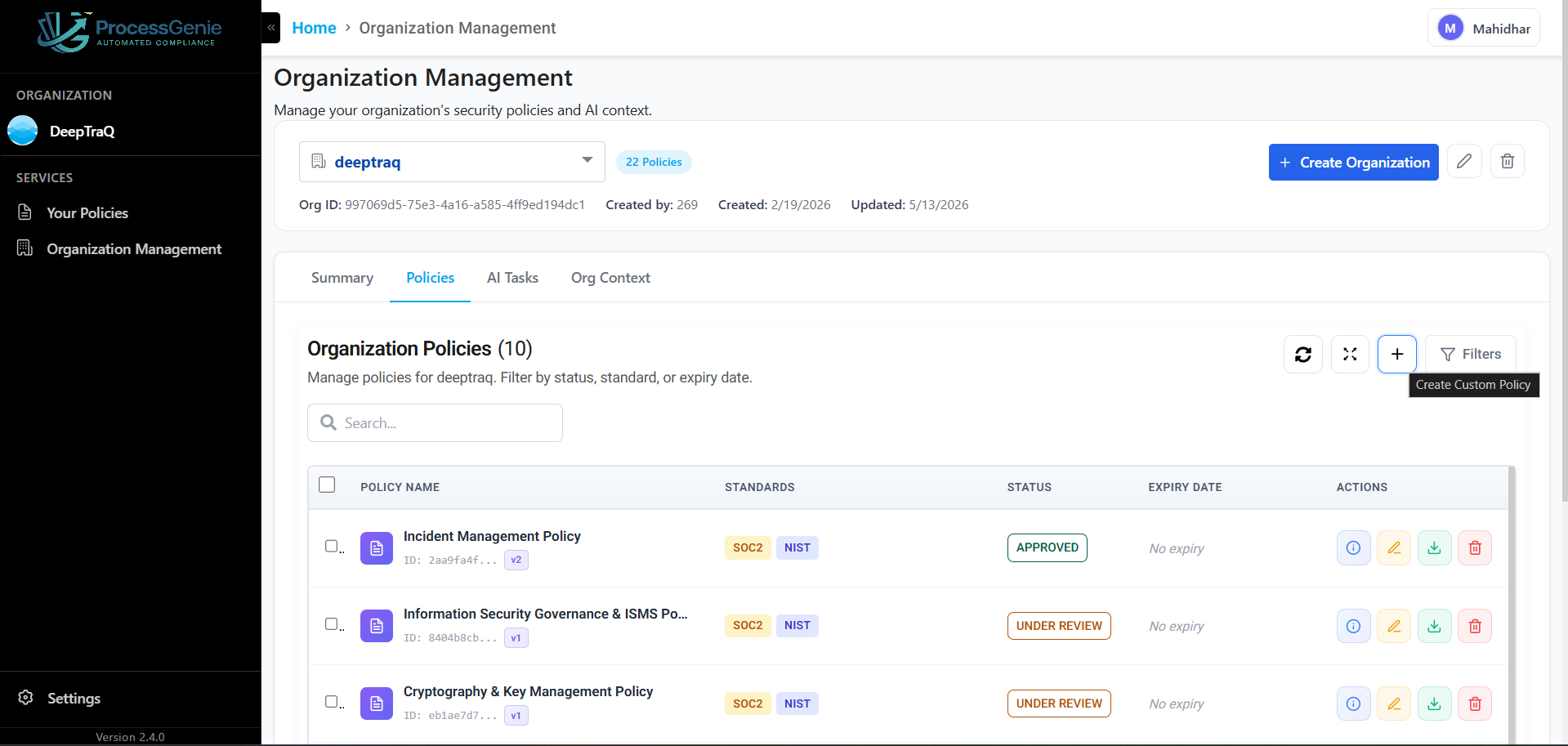Download the Information Security Governance policy
The height and width of the screenshot is (746, 1568).
coord(1434,626)
